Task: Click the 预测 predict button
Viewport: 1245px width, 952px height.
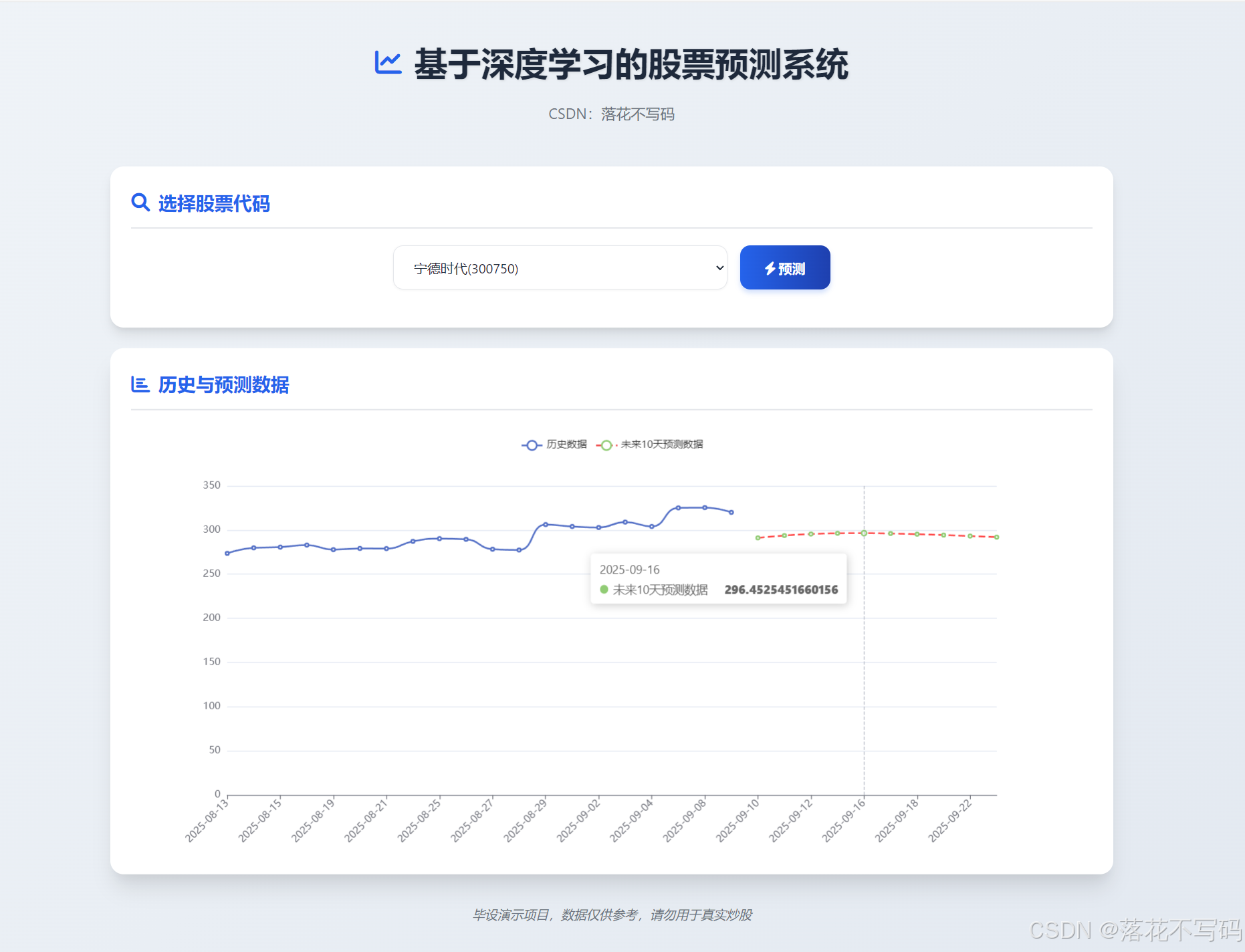Action: 784,267
